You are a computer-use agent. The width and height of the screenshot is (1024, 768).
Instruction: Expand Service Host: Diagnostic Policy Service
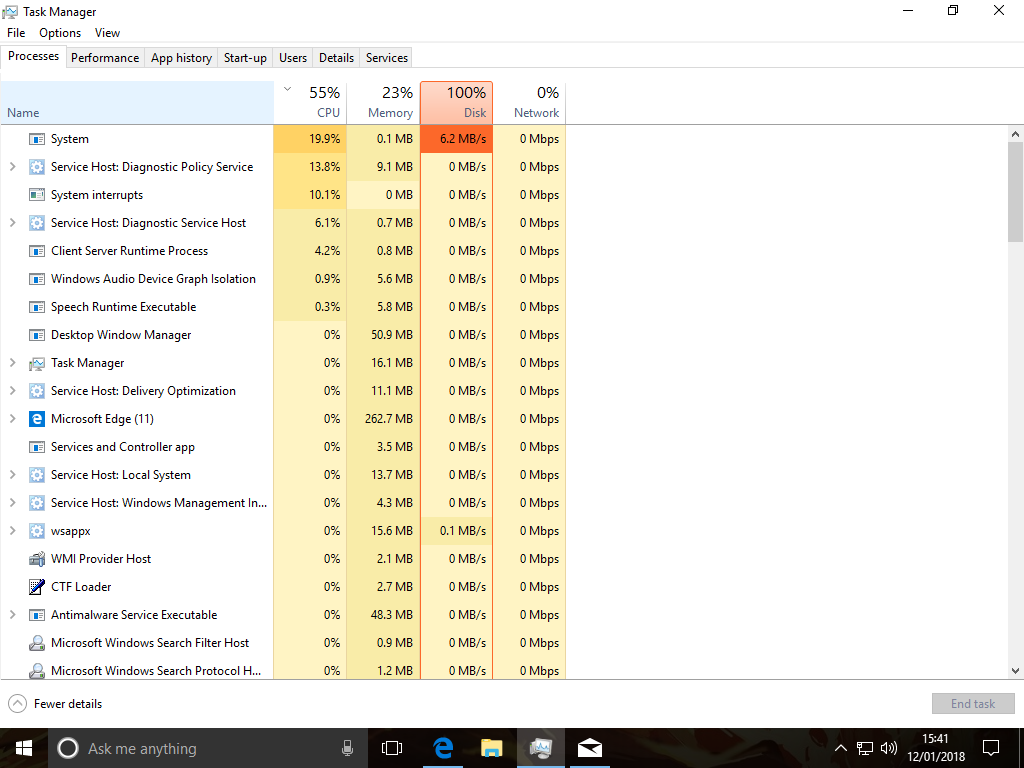pyautogui.click(x=13, y=167)
